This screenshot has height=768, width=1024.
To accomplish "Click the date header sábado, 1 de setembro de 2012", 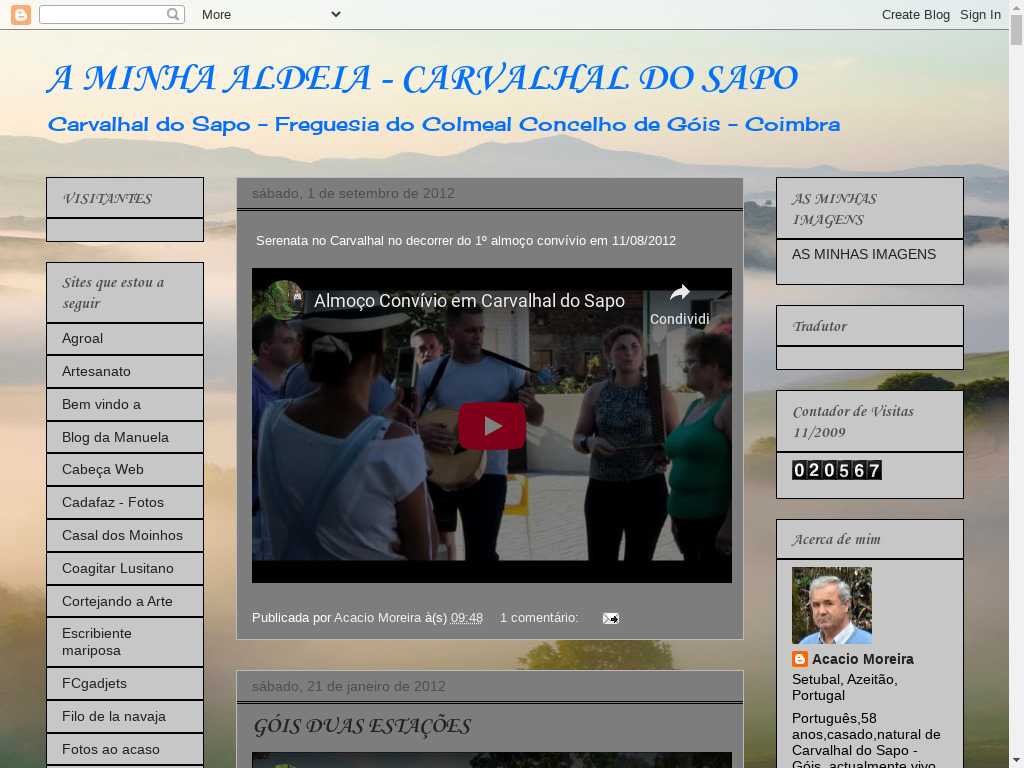I will 353,193.
